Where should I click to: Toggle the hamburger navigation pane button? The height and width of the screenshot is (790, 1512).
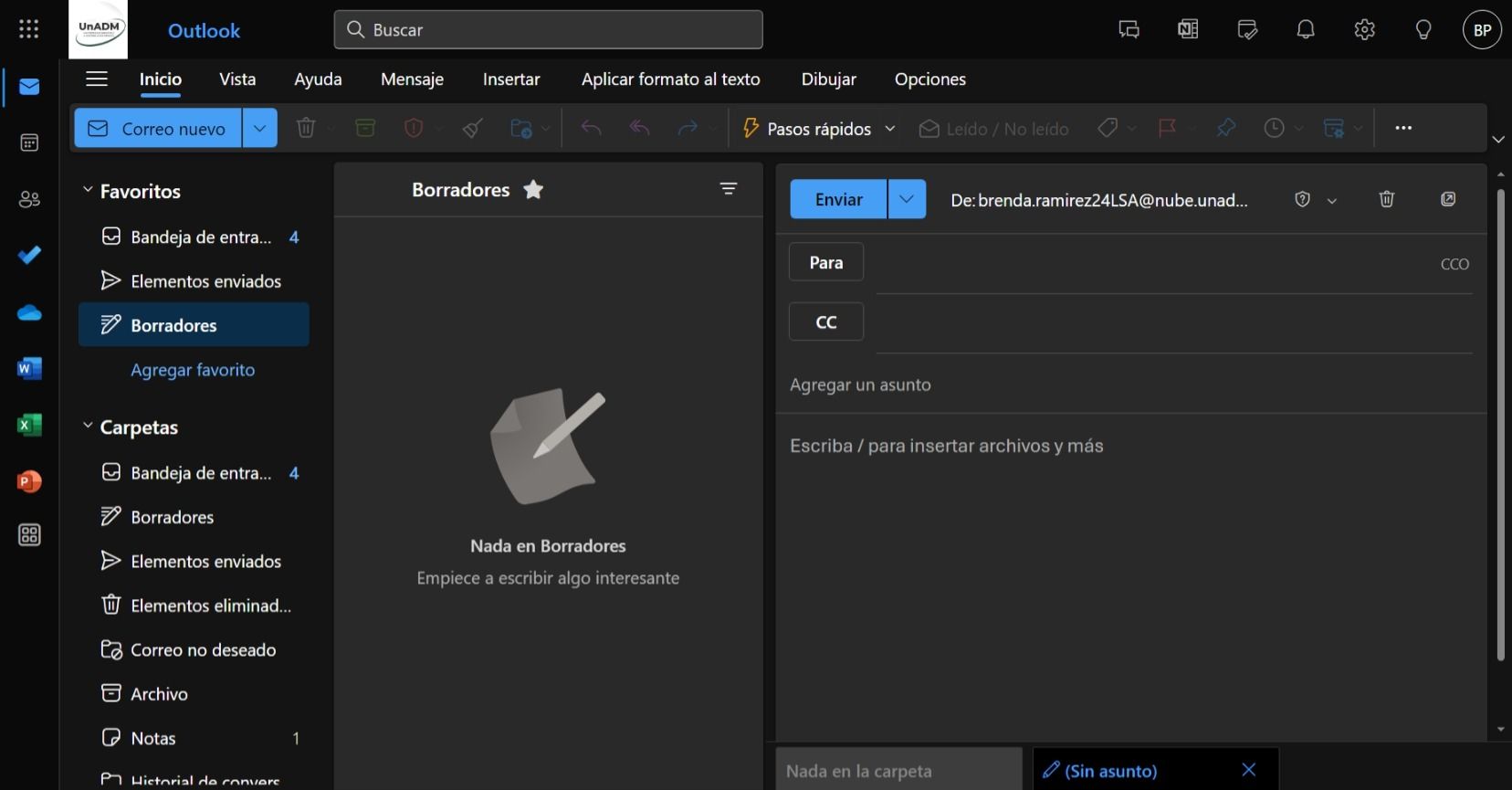coord(97,79)
